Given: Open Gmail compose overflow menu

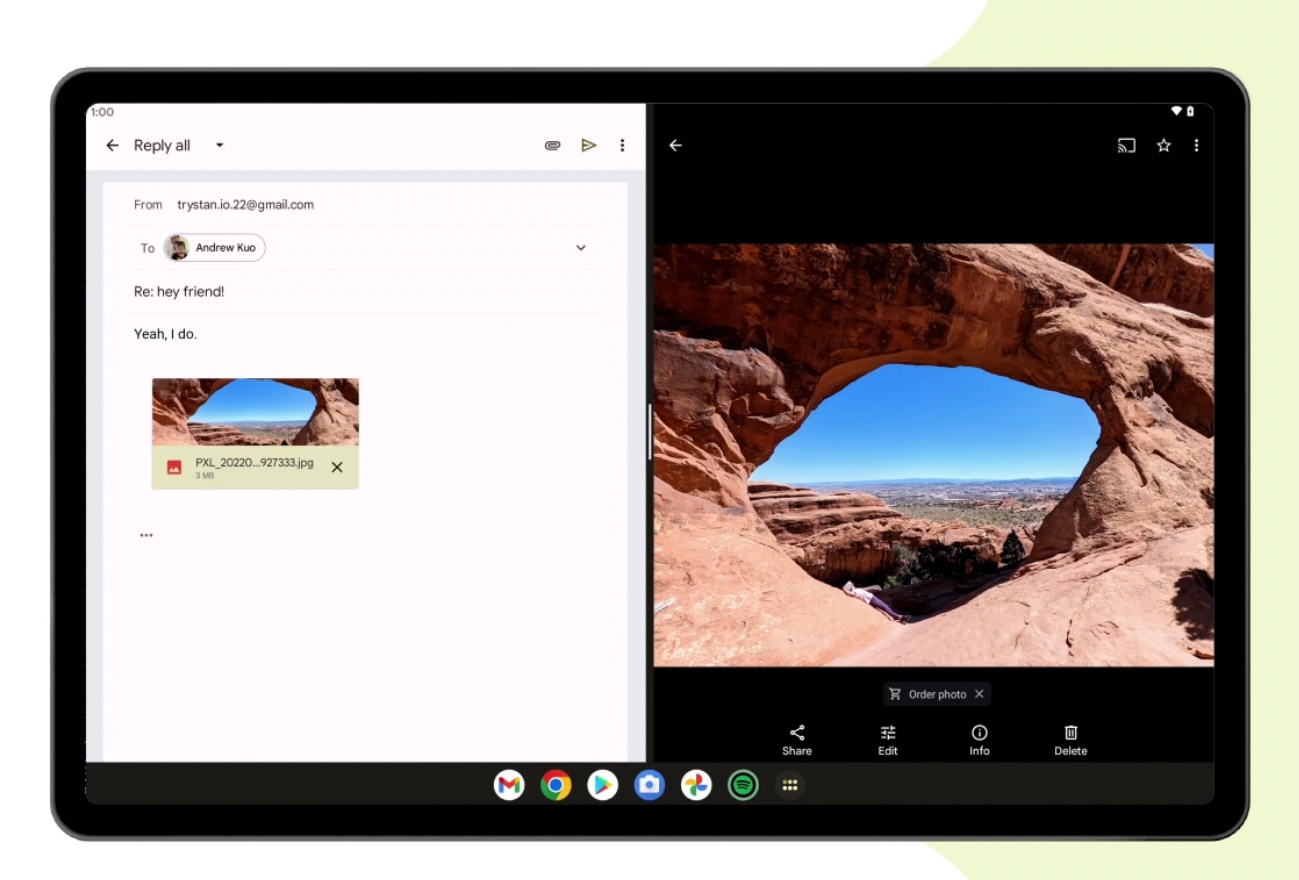Looking at the screenshot, I should click(622, 146).
